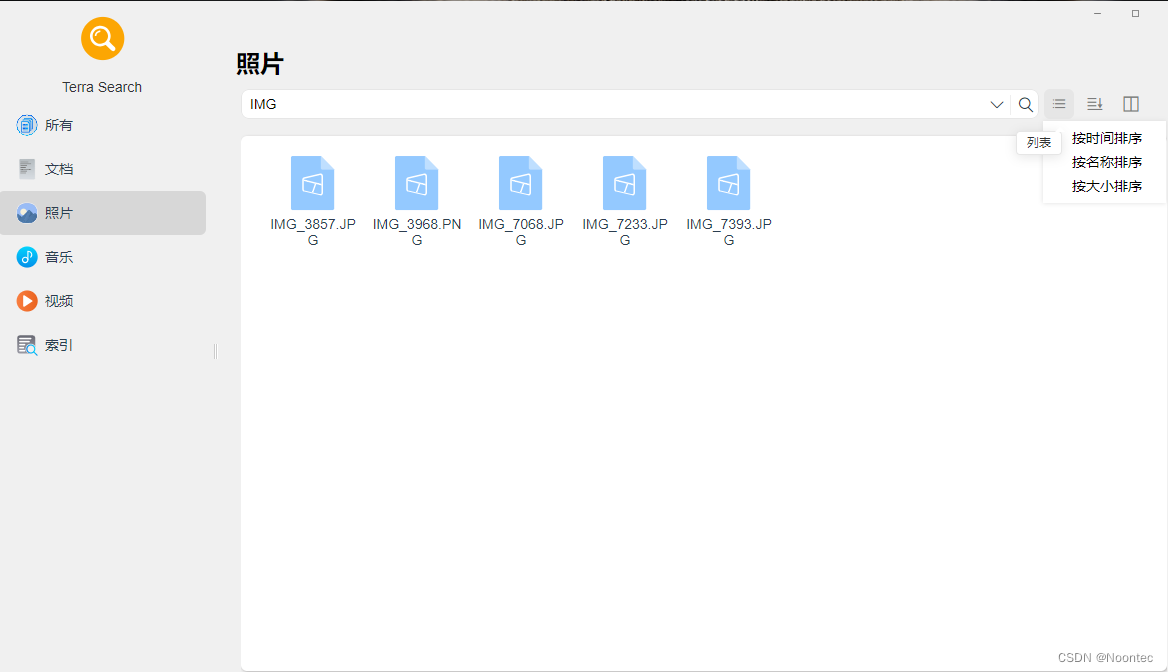
Task: Select the IMG_7233.JPG file icon
Action: point(624,183)
